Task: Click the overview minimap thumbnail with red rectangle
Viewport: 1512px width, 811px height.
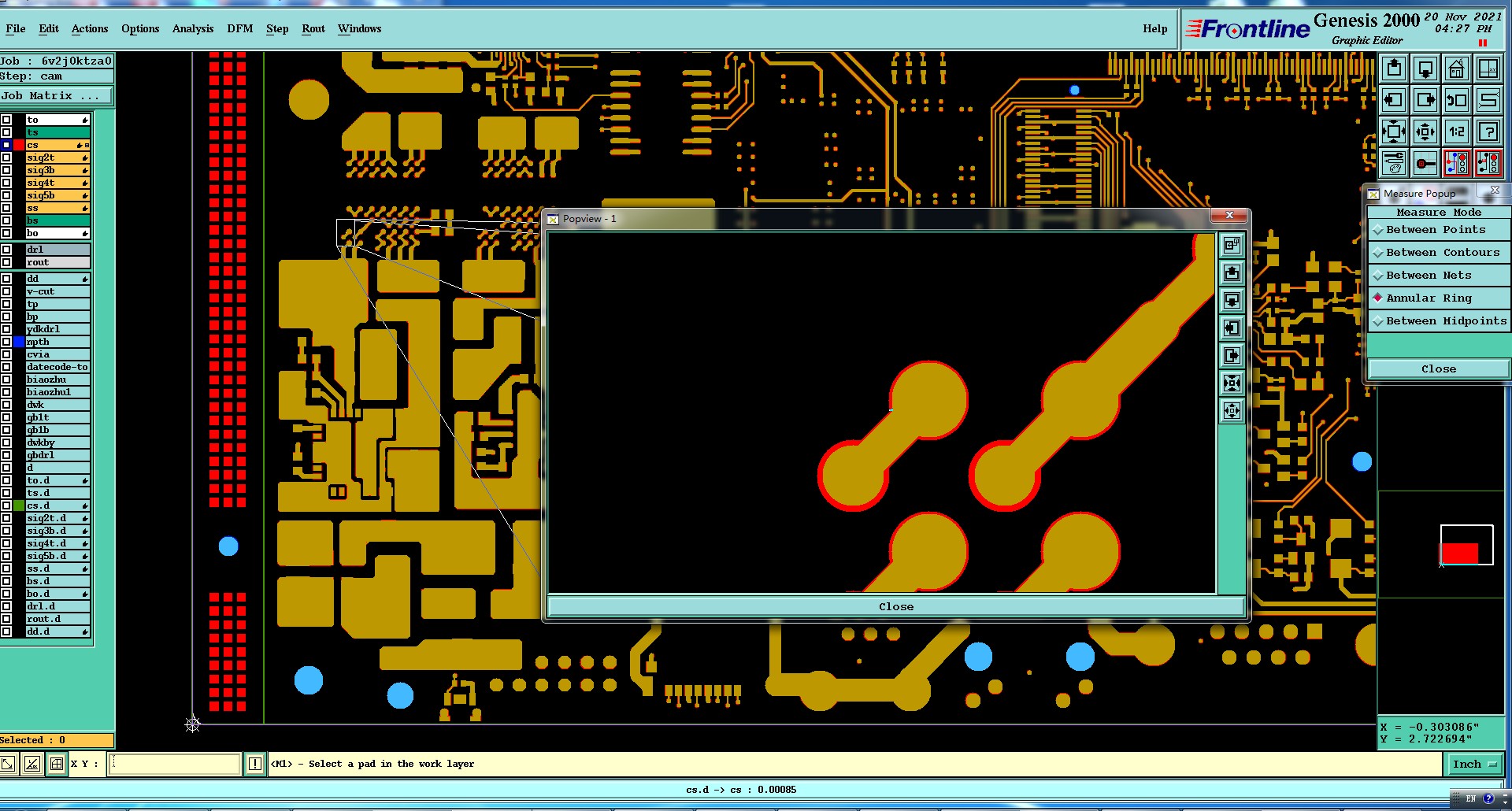Action: pos(1466,545)
